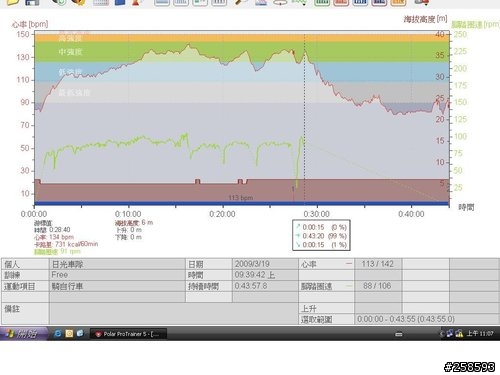Click the 上升 label cell
The width and height of the screenshot is (500, 375).
pyautogui.click(x=327, y=309)
